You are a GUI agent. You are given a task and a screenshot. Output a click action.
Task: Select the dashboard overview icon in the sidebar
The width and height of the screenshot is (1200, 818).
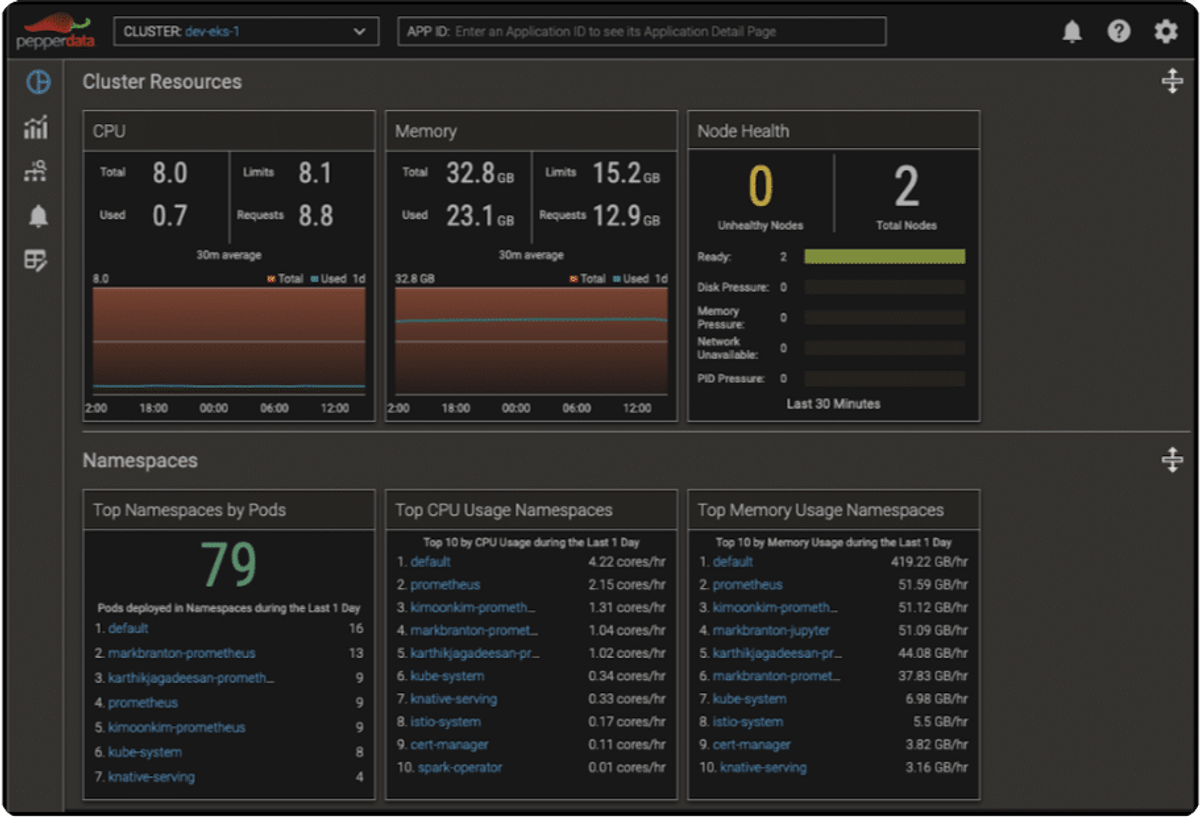tap(37, 82)
